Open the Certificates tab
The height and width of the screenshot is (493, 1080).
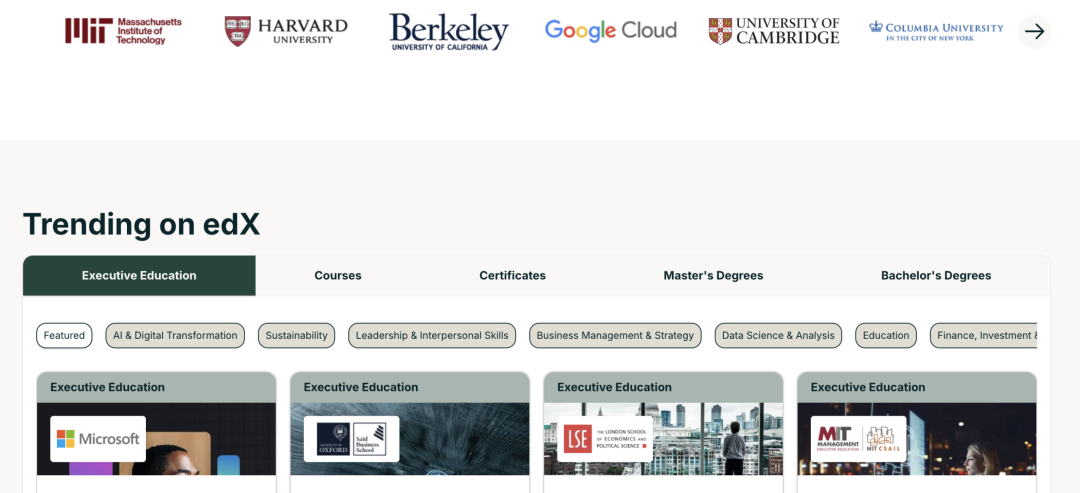coord(512,275)
